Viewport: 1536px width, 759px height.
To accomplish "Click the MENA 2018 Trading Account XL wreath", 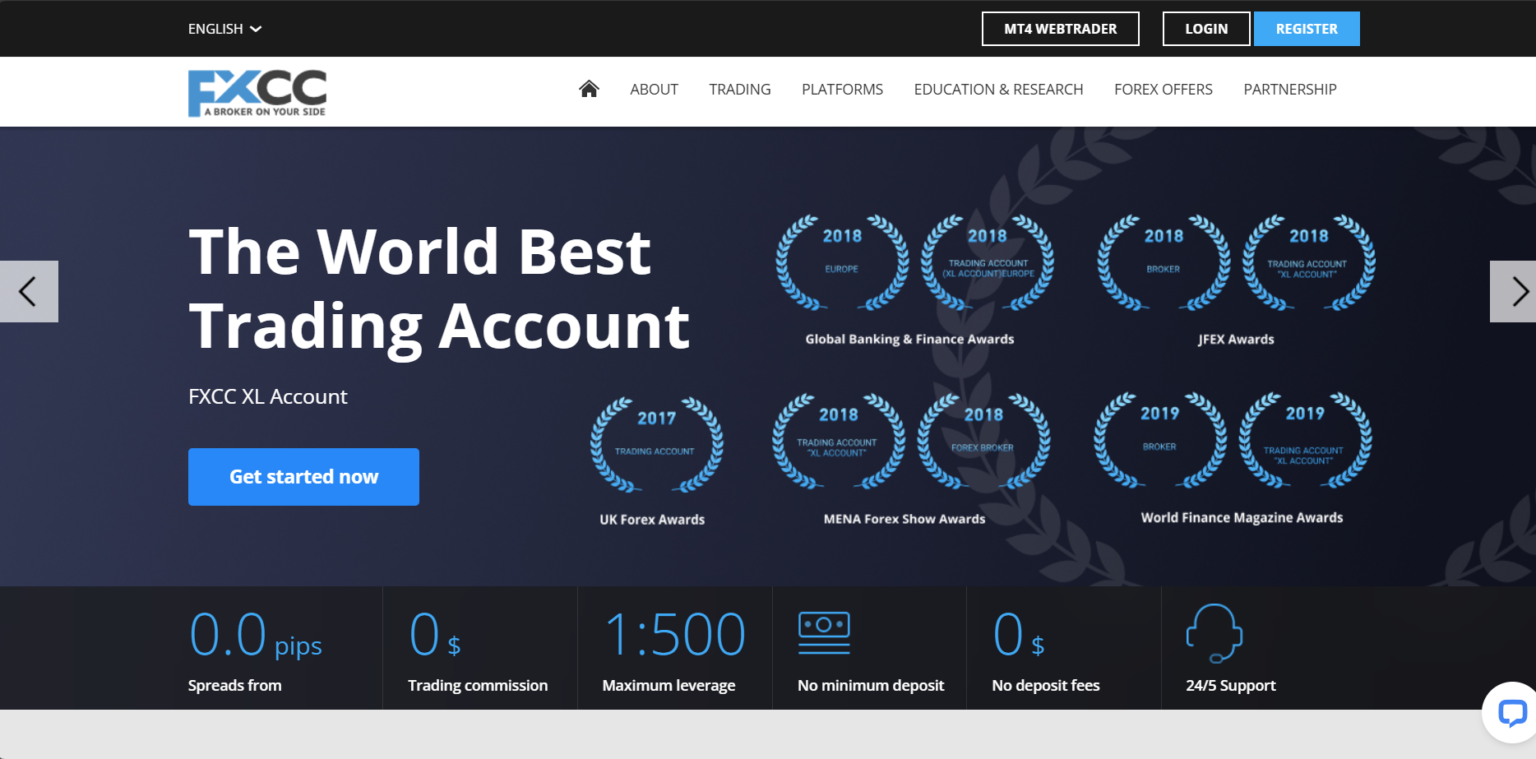I will click(838, 441).
